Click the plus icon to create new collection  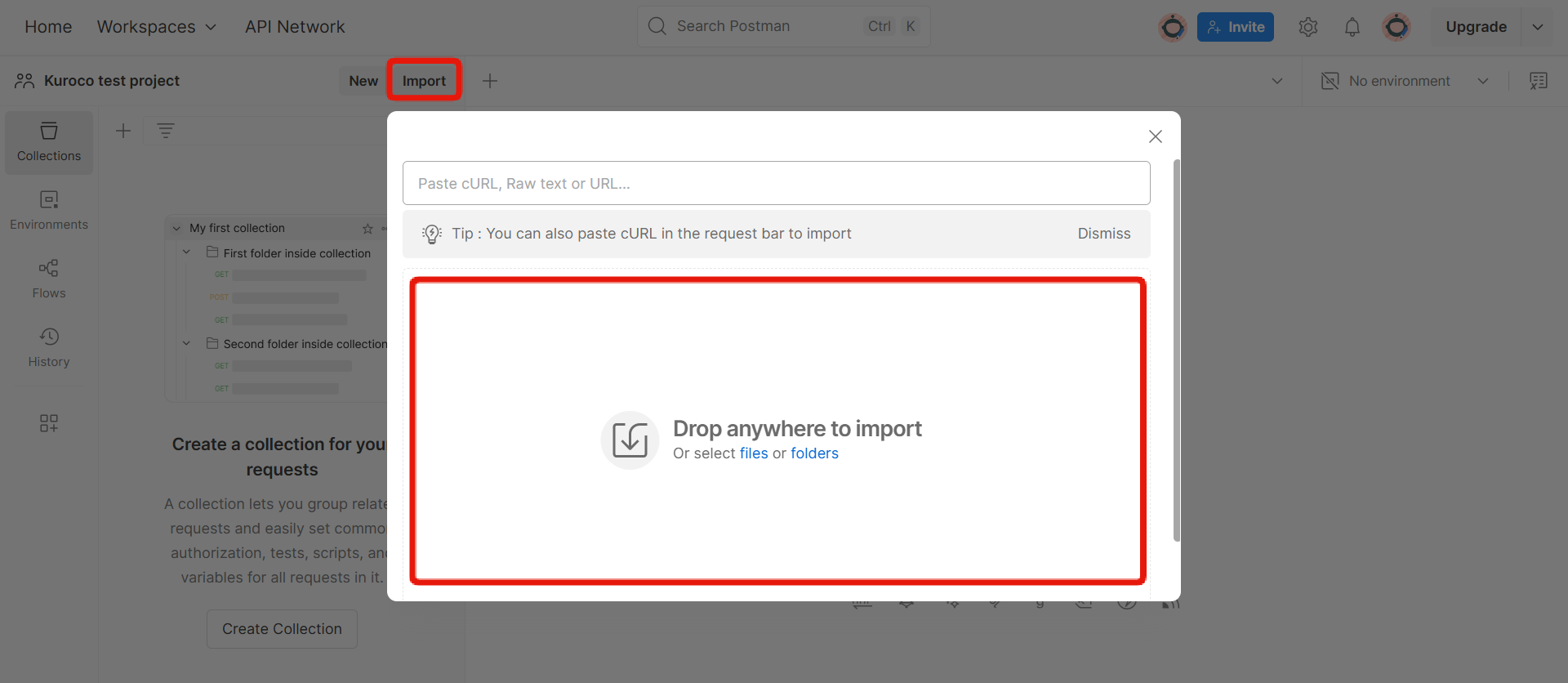(x=123, y=131)
